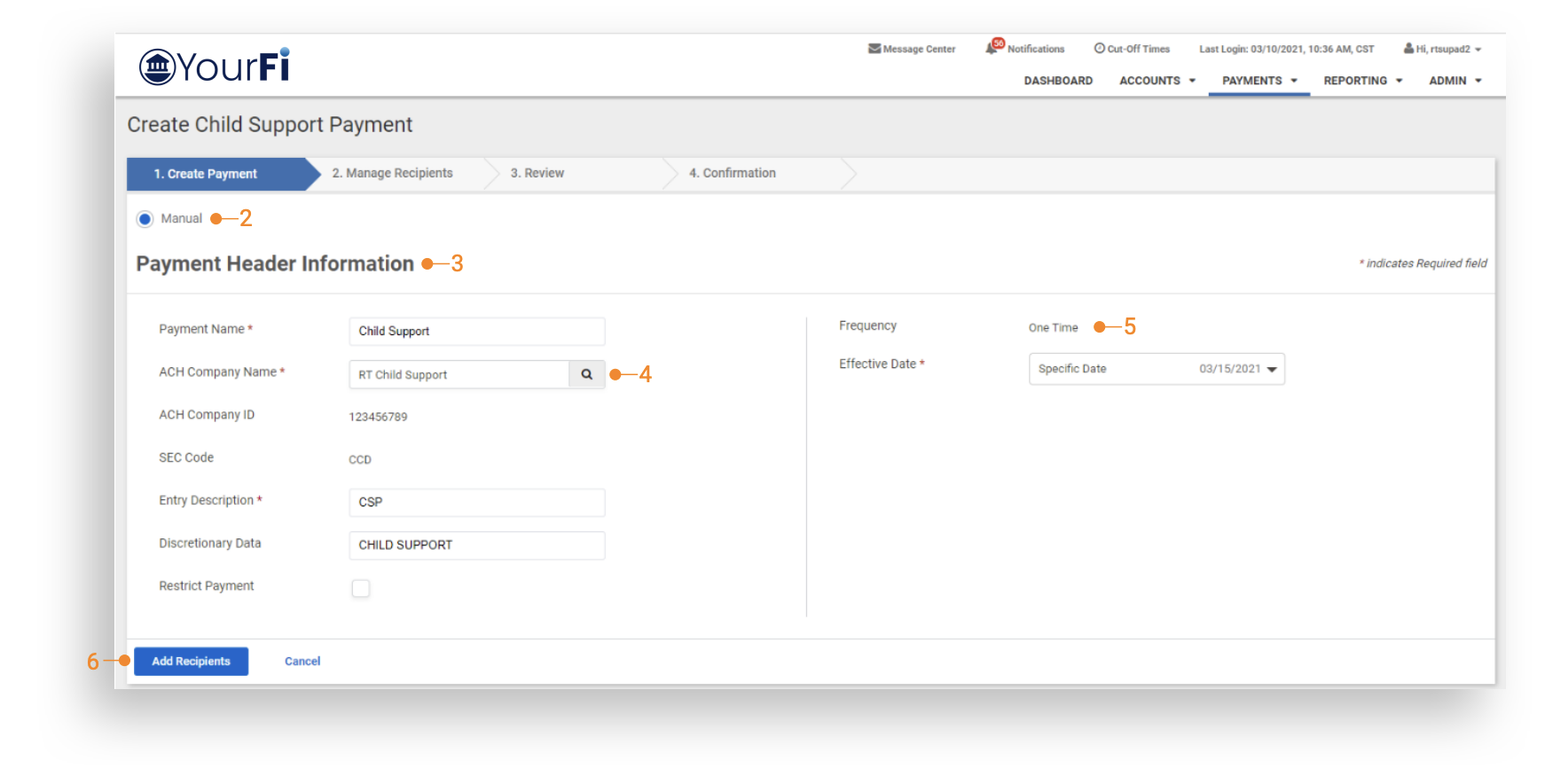Image resolution: width=1545 pixels, height=784 pixels.
Task: Expand the Admin menu
Action: click(x=1455, y=81)
